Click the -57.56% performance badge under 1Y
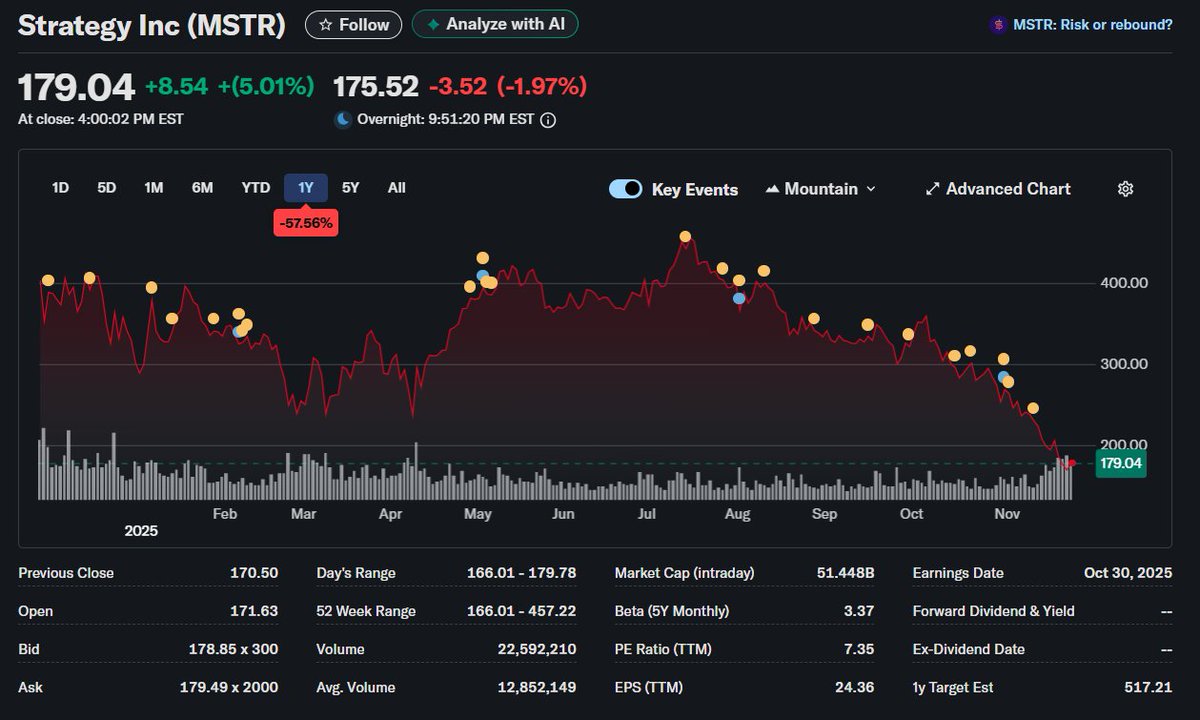 pyautogui.click(x=305, y=222)
